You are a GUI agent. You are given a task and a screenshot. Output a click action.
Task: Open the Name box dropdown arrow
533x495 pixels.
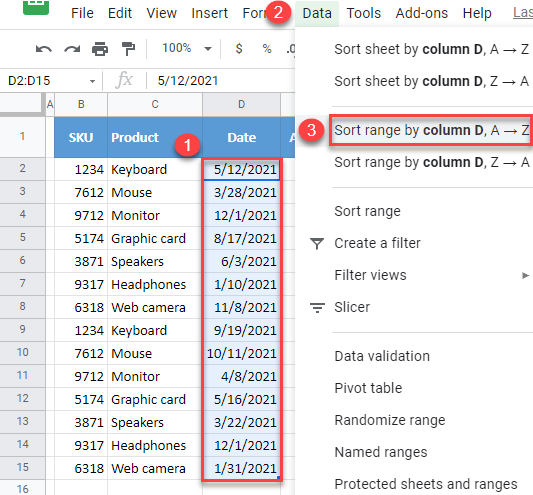pyautogui.click(x=92, y=81)
